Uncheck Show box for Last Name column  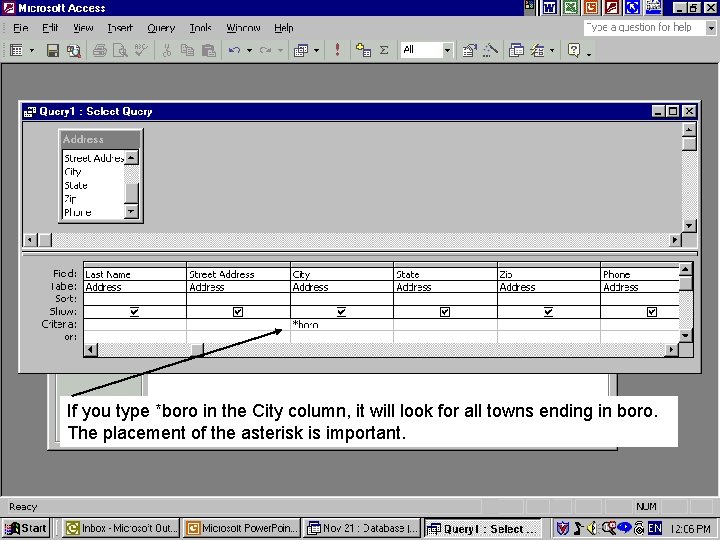[134, 312]
